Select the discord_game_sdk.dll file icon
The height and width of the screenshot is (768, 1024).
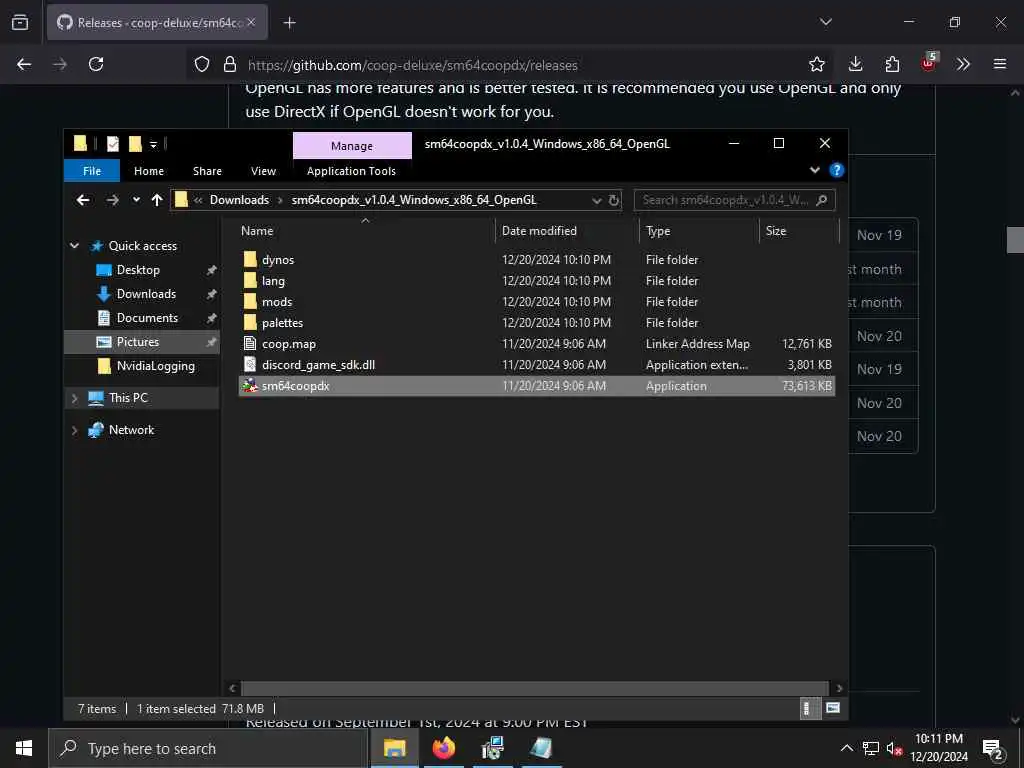[249, 364]
